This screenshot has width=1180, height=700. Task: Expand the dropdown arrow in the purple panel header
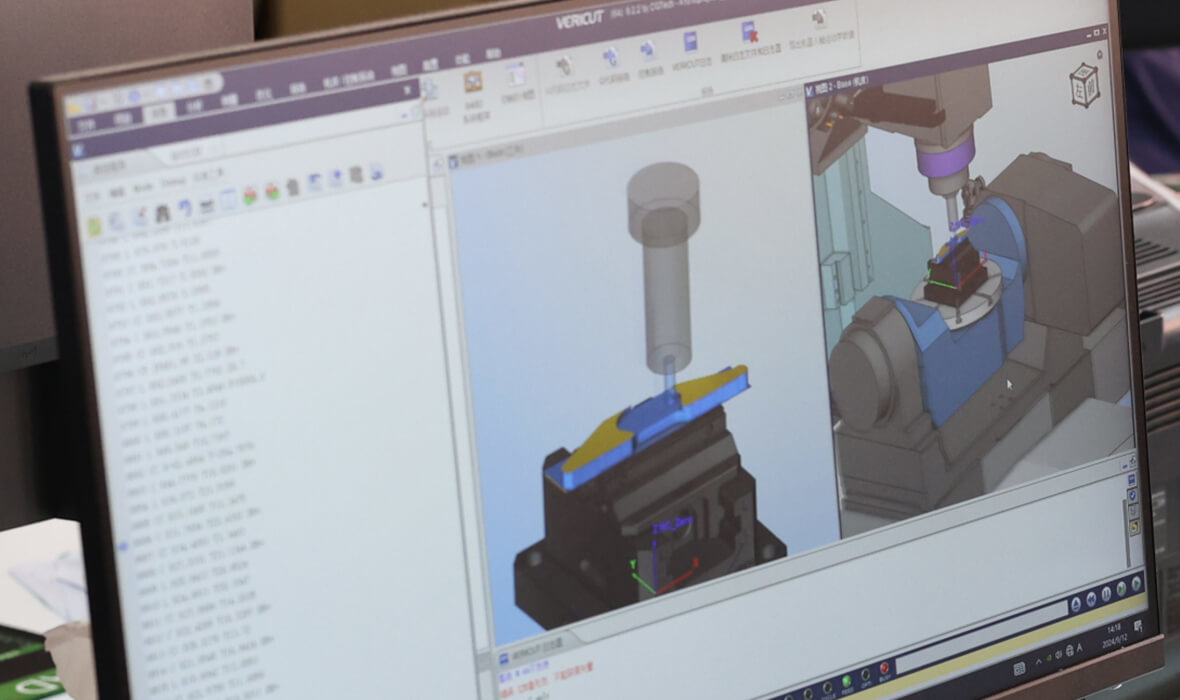point(407,90)
